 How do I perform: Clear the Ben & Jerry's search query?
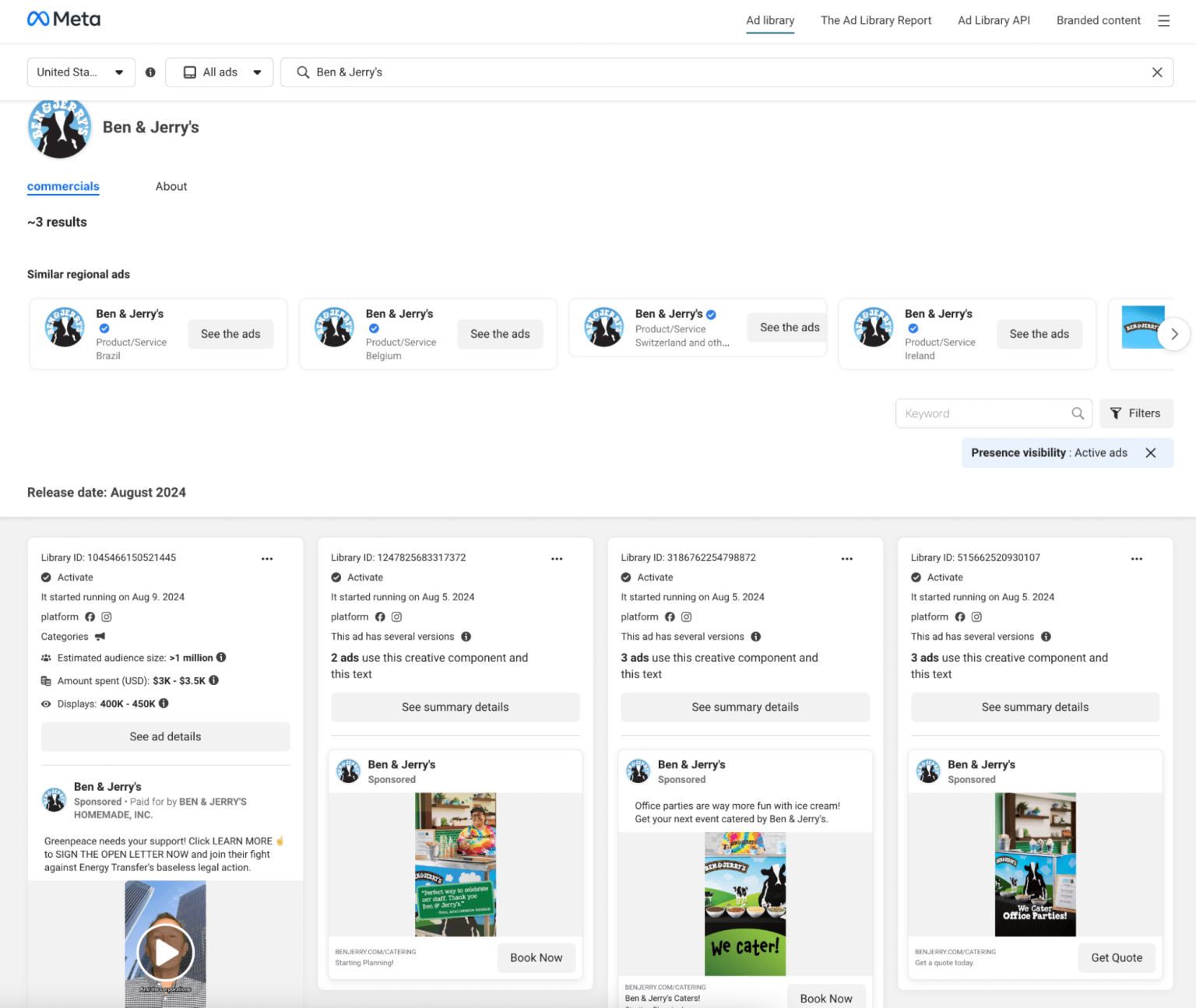1157,72
